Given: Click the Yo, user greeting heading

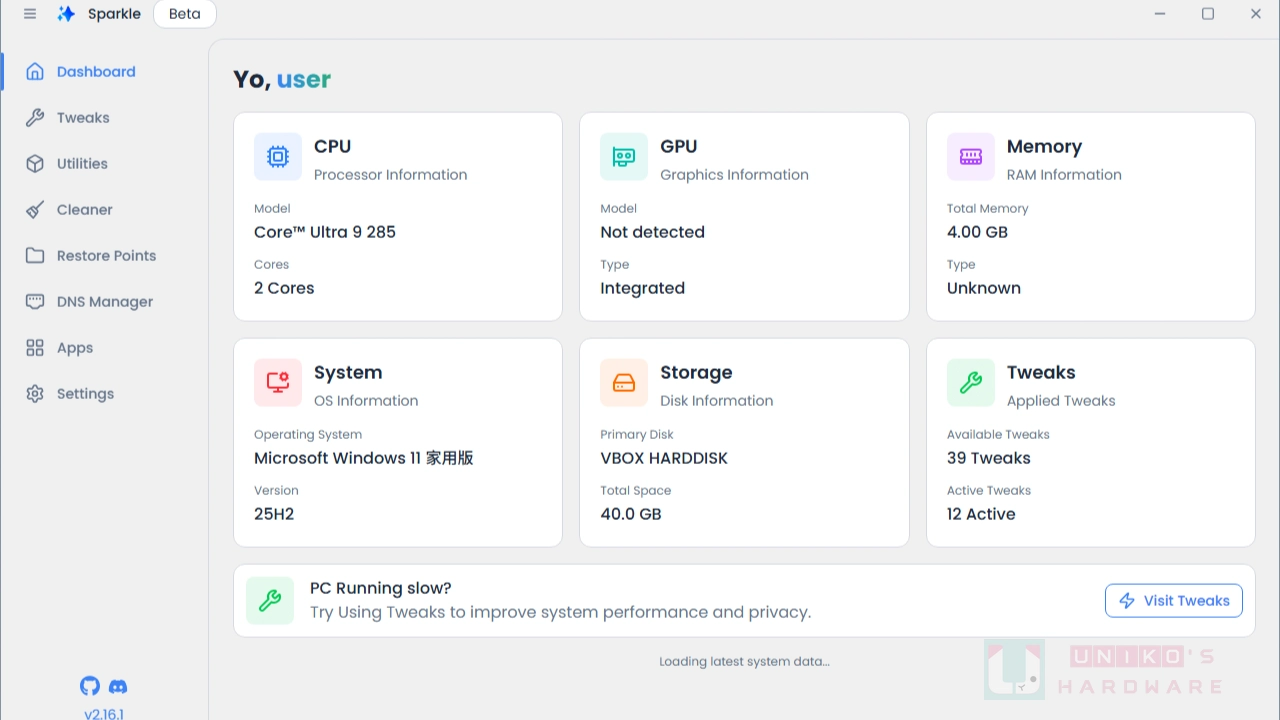Looking at the screenshot, I should pos(282,80).
